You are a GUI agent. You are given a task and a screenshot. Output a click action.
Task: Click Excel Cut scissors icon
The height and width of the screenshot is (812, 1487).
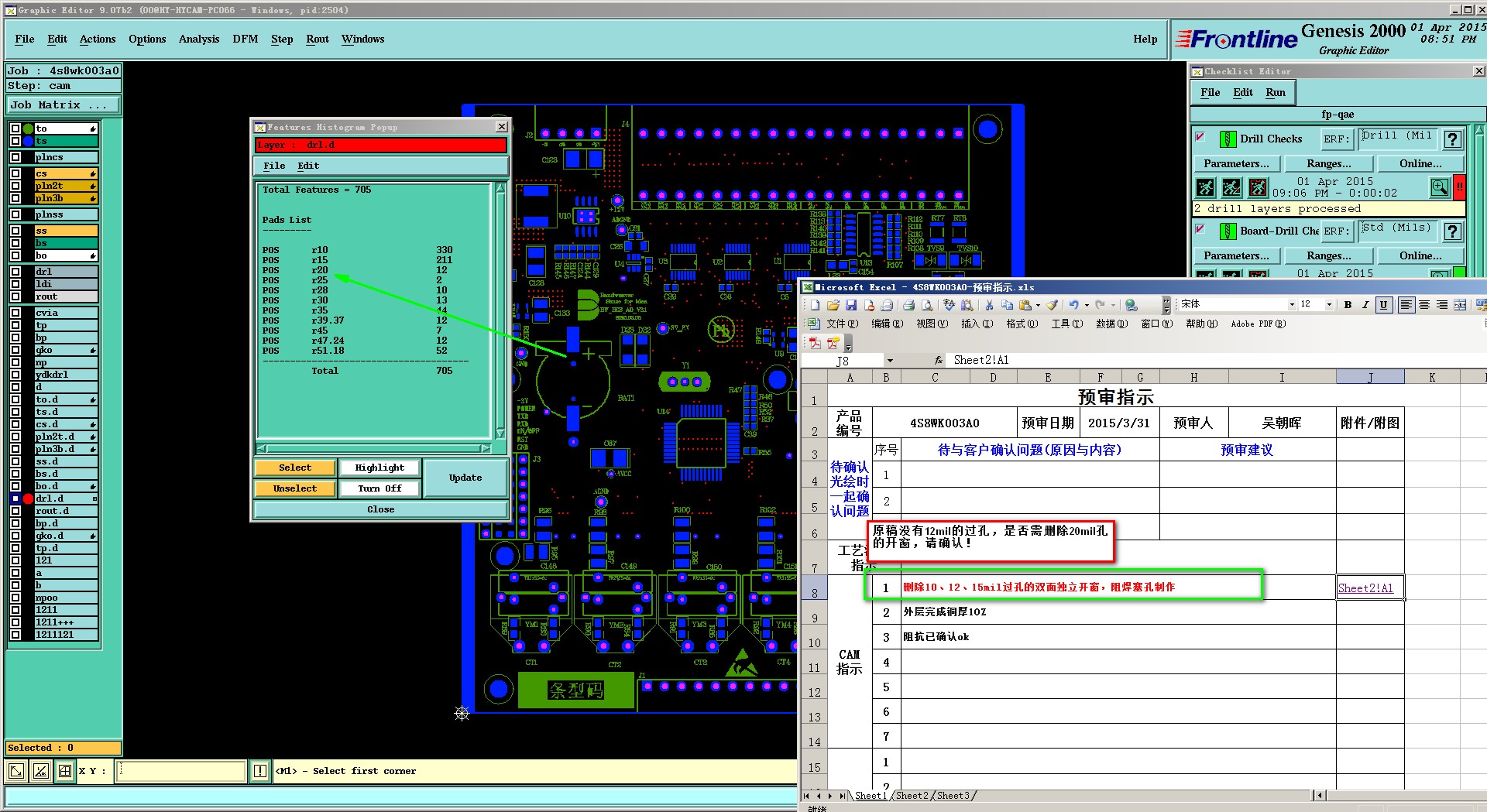(989, 305)
